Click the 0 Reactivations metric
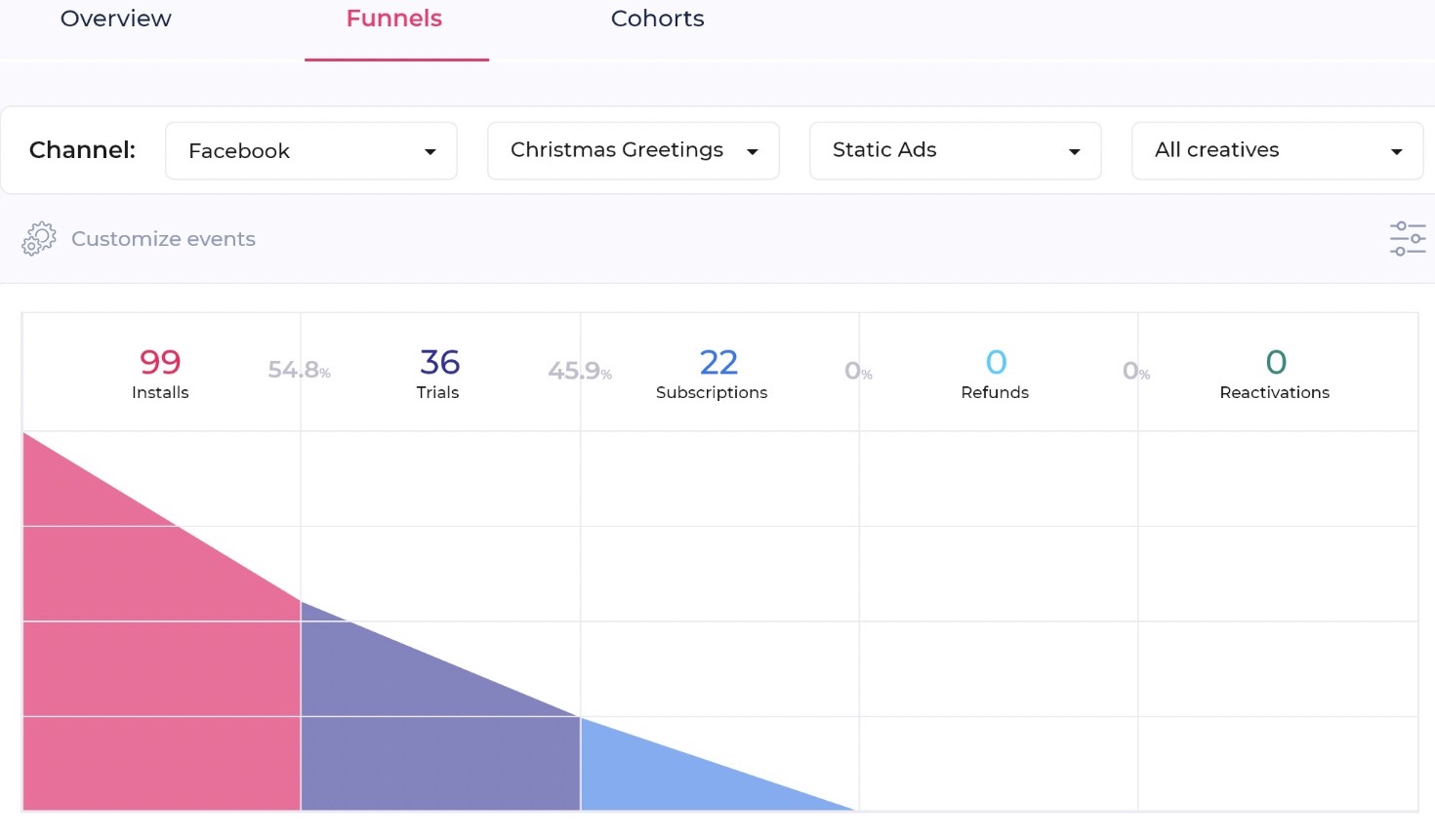 coord(1274,374)
